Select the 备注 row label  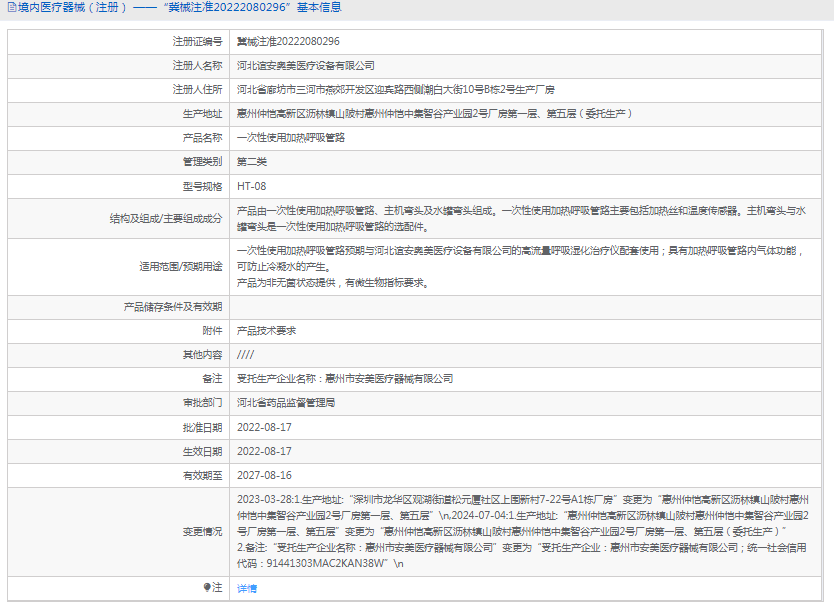pyautogui.click(x=212, y=379)
